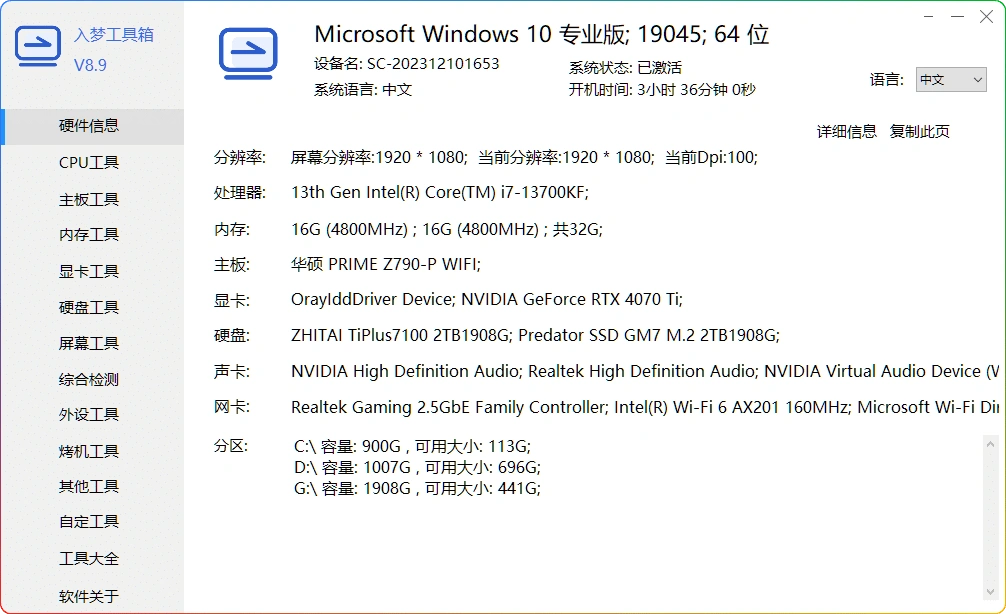
Task: Open 硬盘工具 to view disk tools
Action: tap(90, 307)
